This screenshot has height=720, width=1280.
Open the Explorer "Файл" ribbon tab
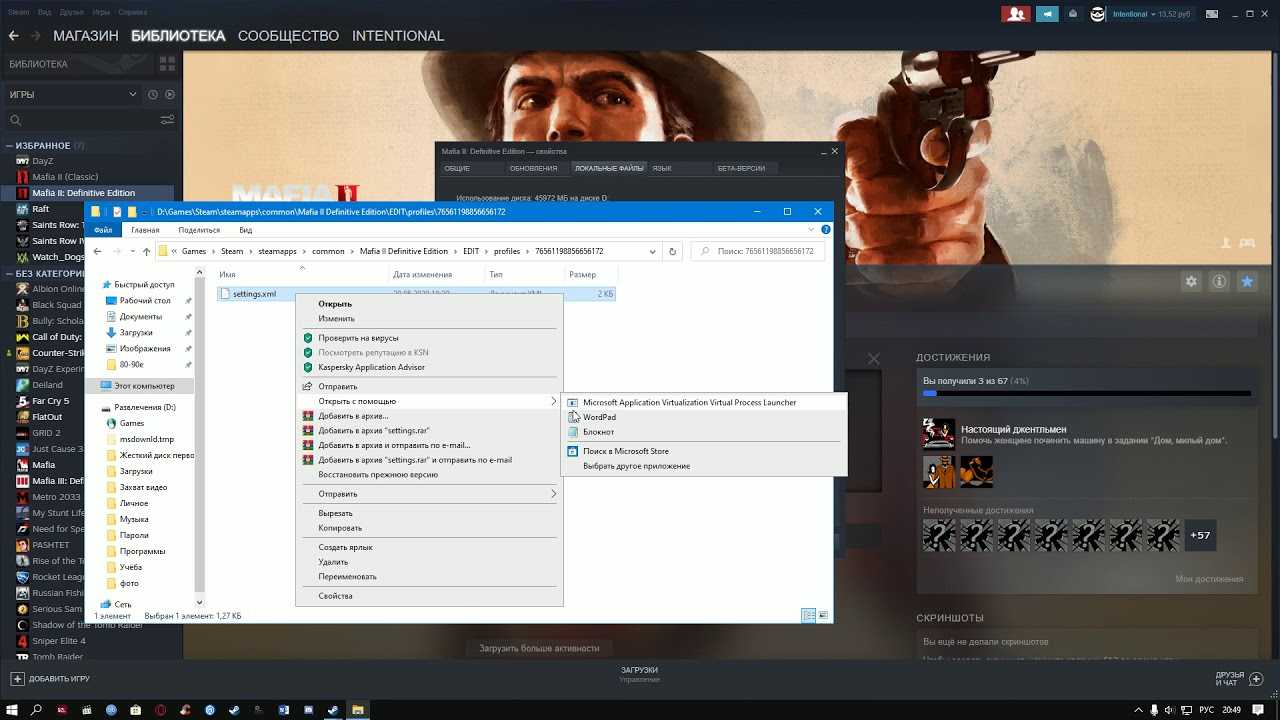[x=103, y=230]
